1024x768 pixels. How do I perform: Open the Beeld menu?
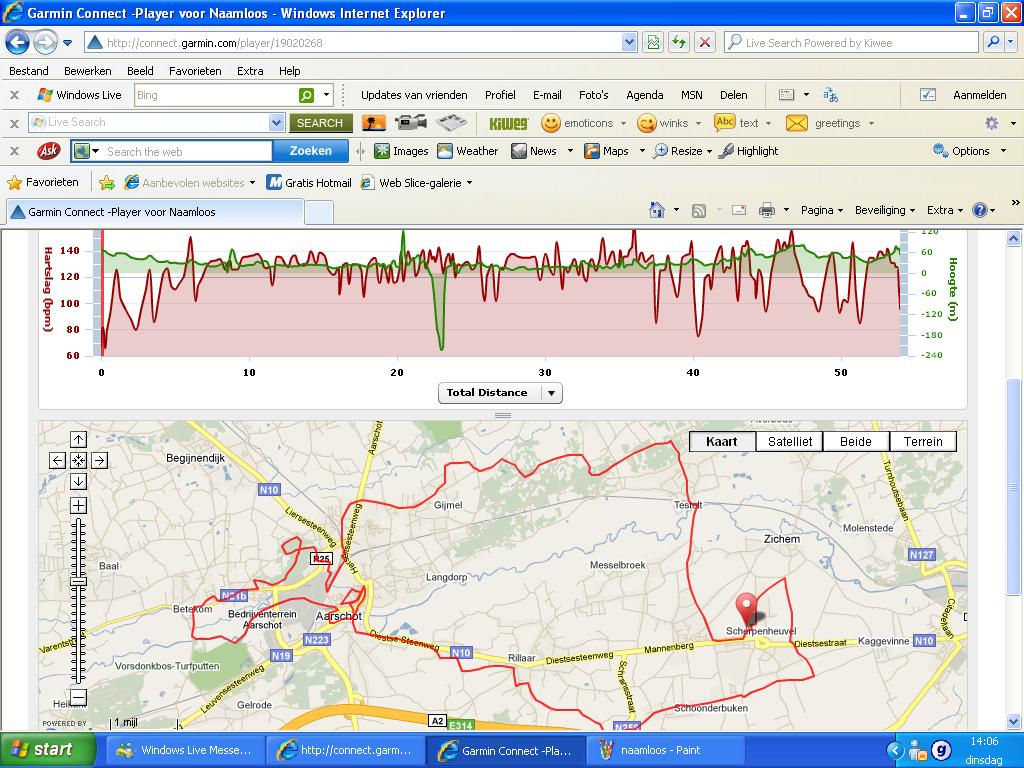[140, 71]
